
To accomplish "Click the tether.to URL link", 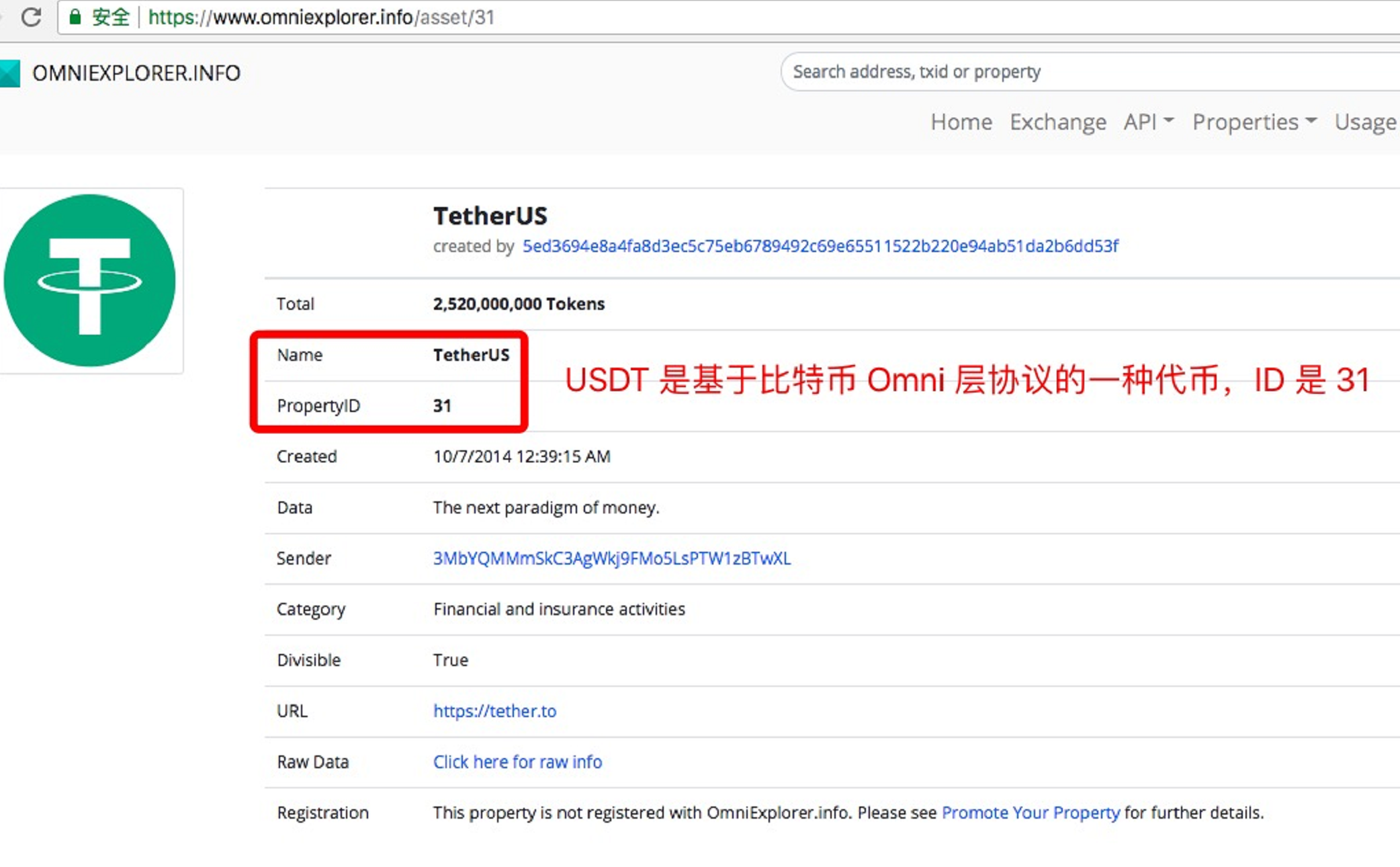I will (495, 711).
